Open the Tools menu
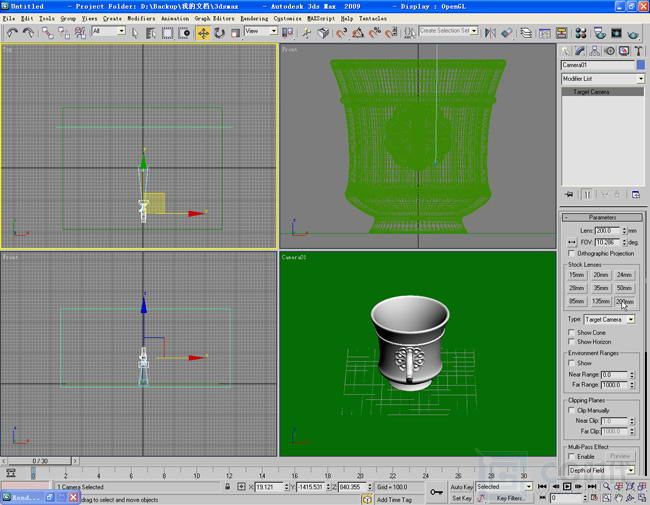This screenshot has width=650, height=505. pyautogui.click(x=47, y=19)
